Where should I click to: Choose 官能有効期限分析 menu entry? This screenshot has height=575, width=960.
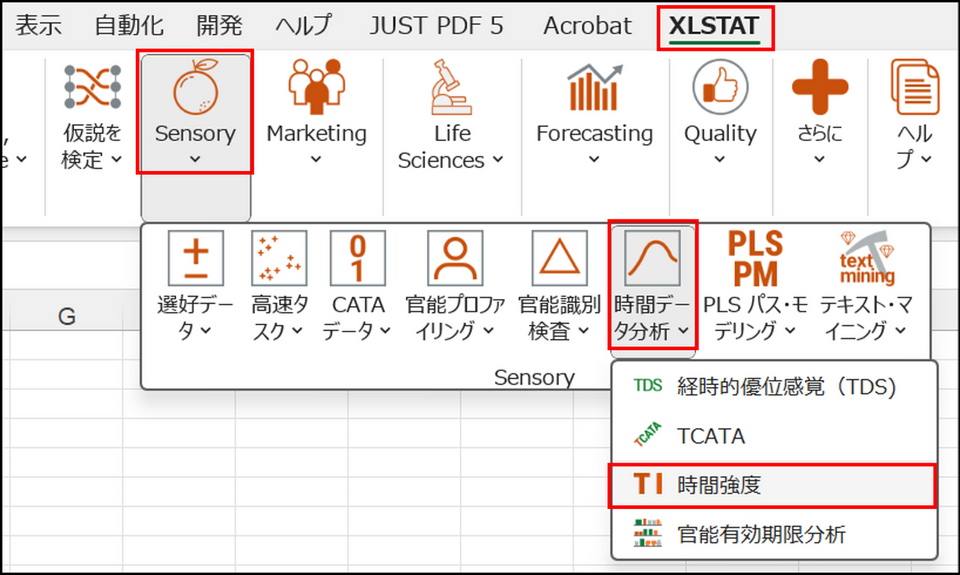tap(774, 534)
